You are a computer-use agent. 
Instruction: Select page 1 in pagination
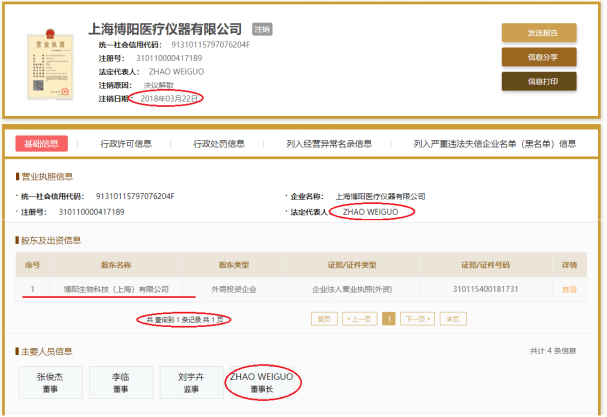389,319
